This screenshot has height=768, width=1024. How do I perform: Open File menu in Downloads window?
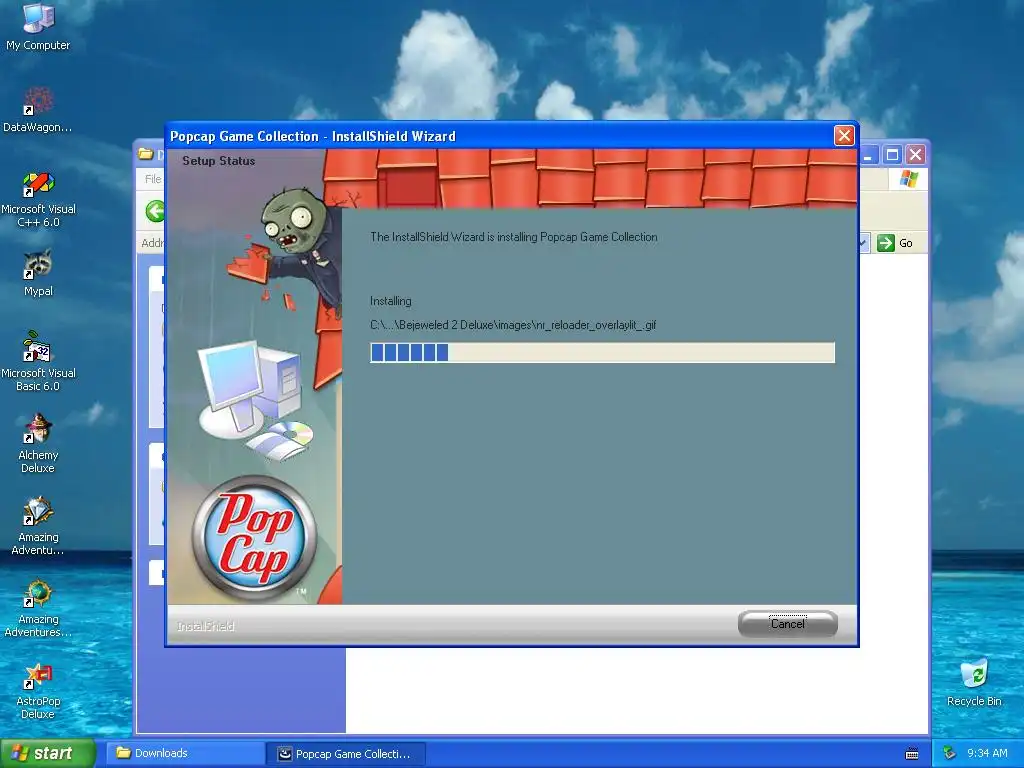(152, 179)
